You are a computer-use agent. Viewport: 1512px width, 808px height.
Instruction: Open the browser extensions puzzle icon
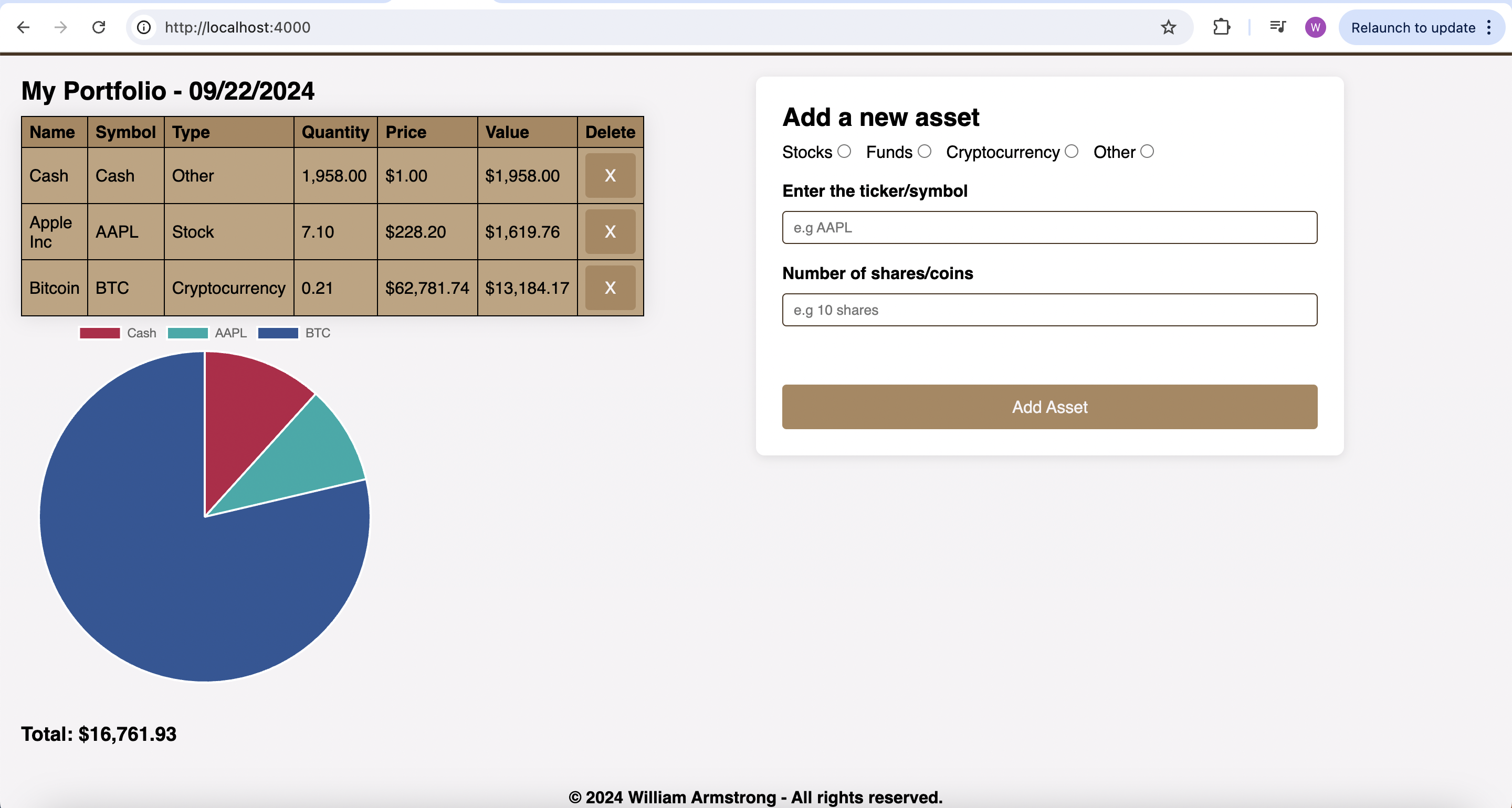(x=1222, y=27)
